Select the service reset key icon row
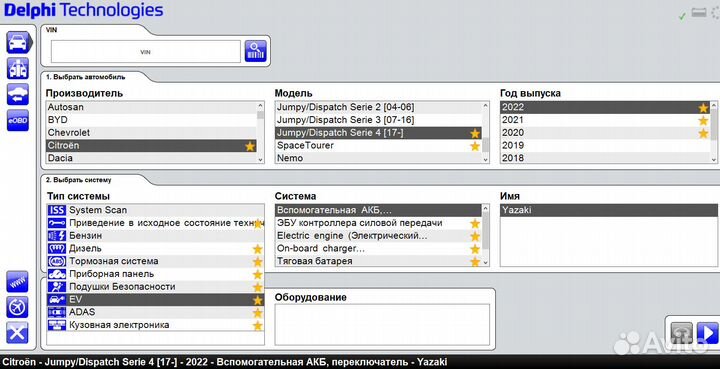The width and height of the screenshot is (720, 369). (156, 223)
